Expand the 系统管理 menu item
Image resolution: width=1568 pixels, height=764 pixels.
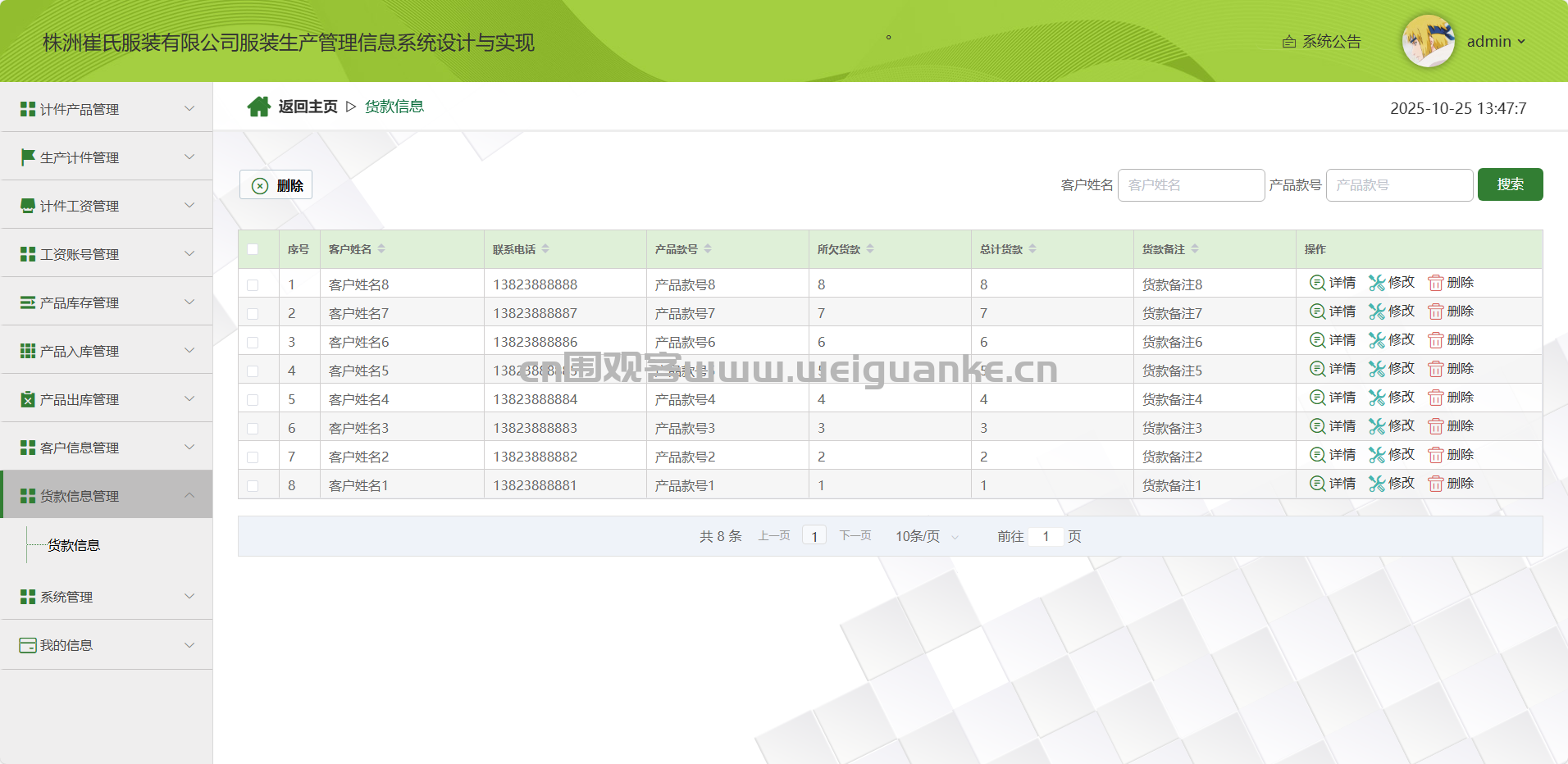click(x=107, y=597)
